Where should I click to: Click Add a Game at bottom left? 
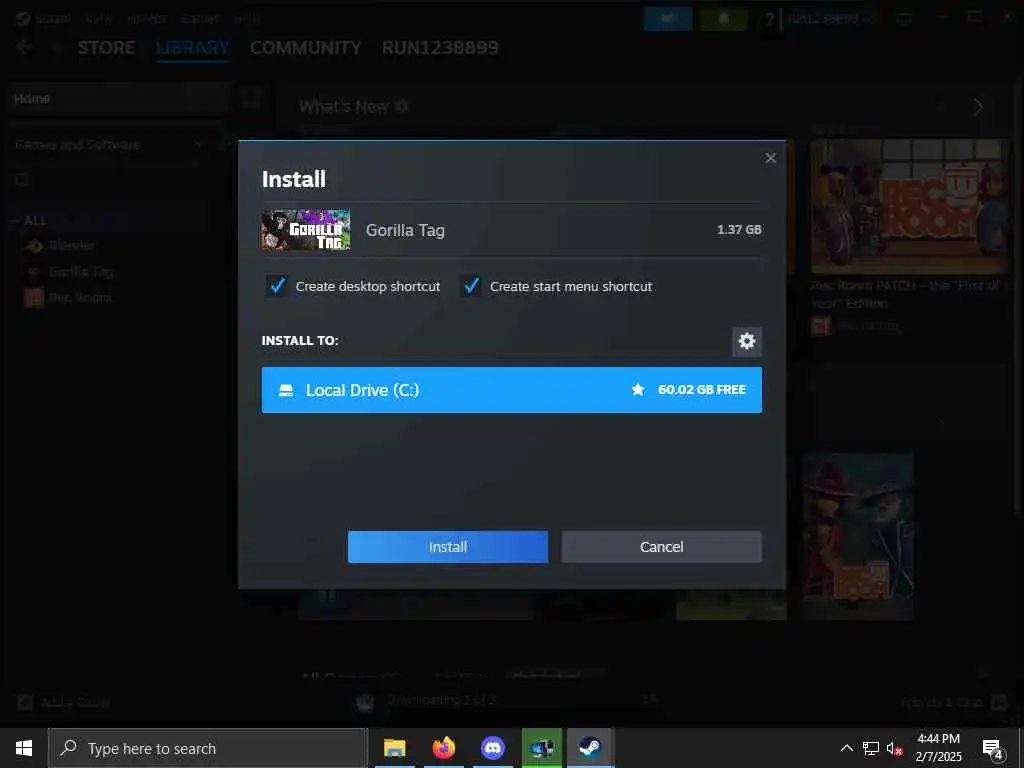pyautogui.click(x=64, y=703)
